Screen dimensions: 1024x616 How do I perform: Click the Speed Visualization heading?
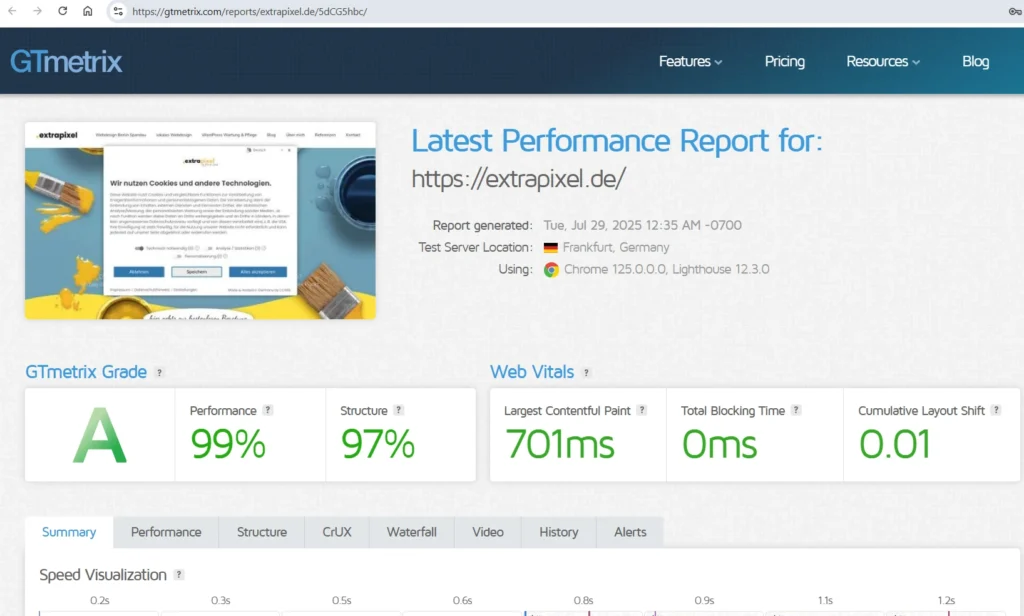[103, 575]
